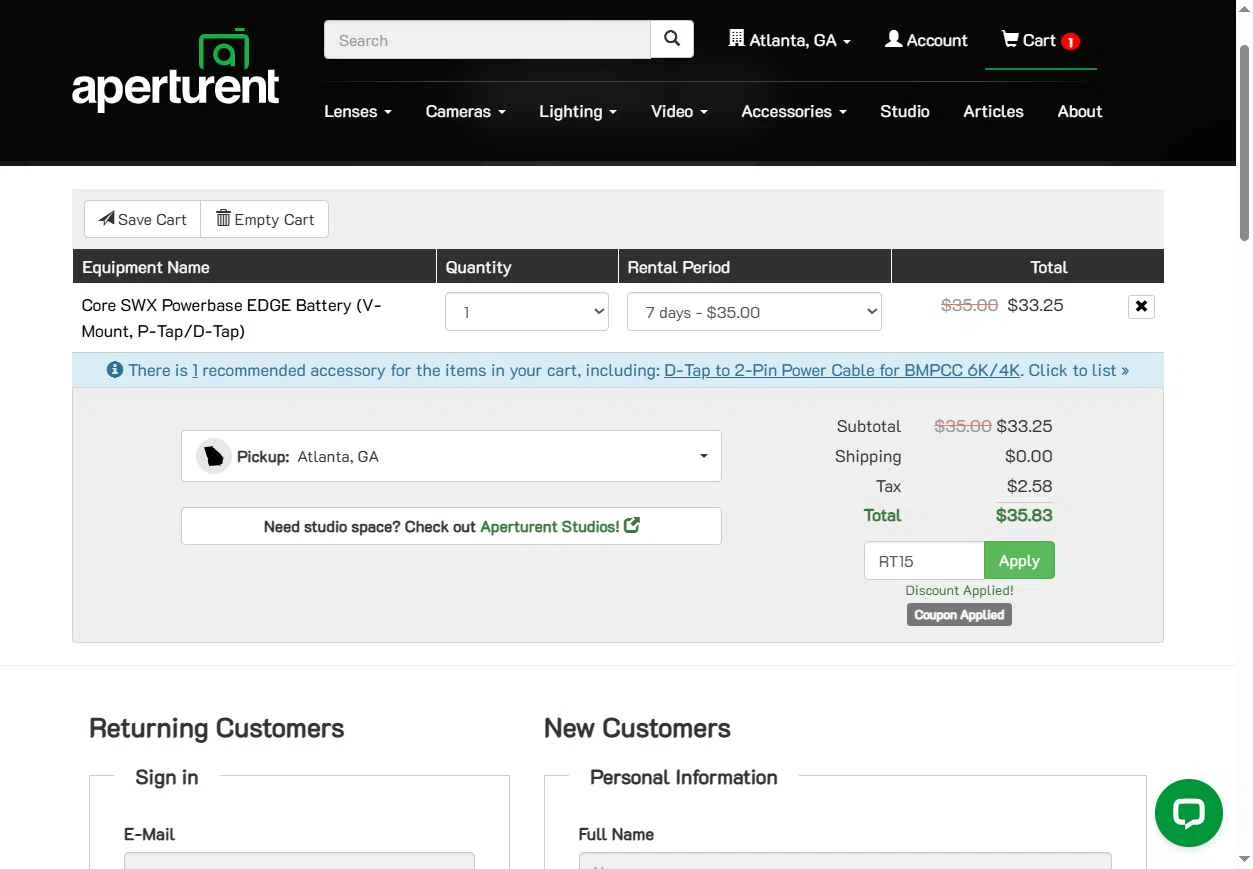Viewport: 1253px width, 869px height.
Task: Click the external link icon beside Aperturent Studios
Action: point(632,525)
